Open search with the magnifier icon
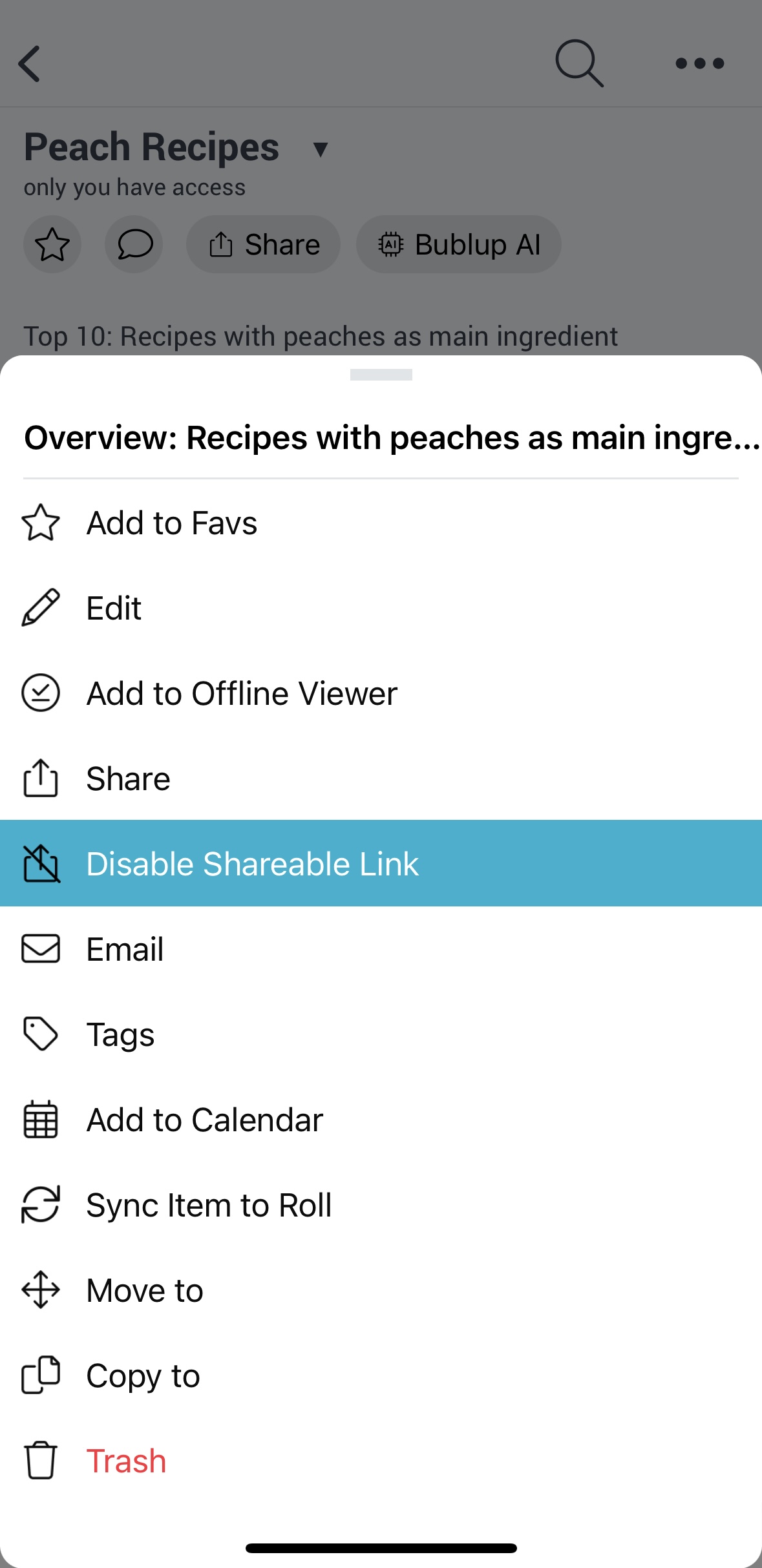Viewport: 762px width, 1568px height. click(579, 63)
